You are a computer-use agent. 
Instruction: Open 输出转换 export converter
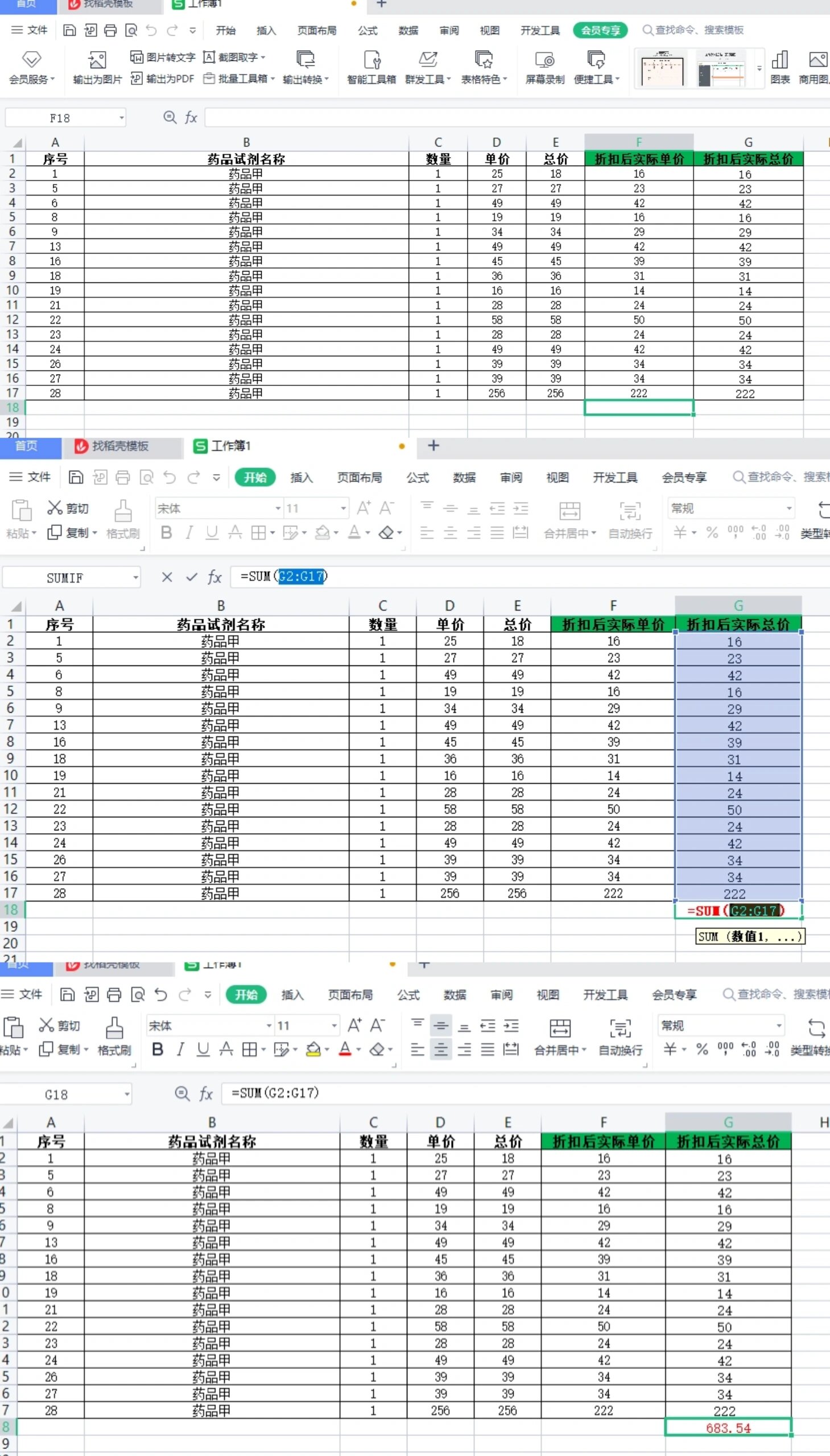pos(305,67)
